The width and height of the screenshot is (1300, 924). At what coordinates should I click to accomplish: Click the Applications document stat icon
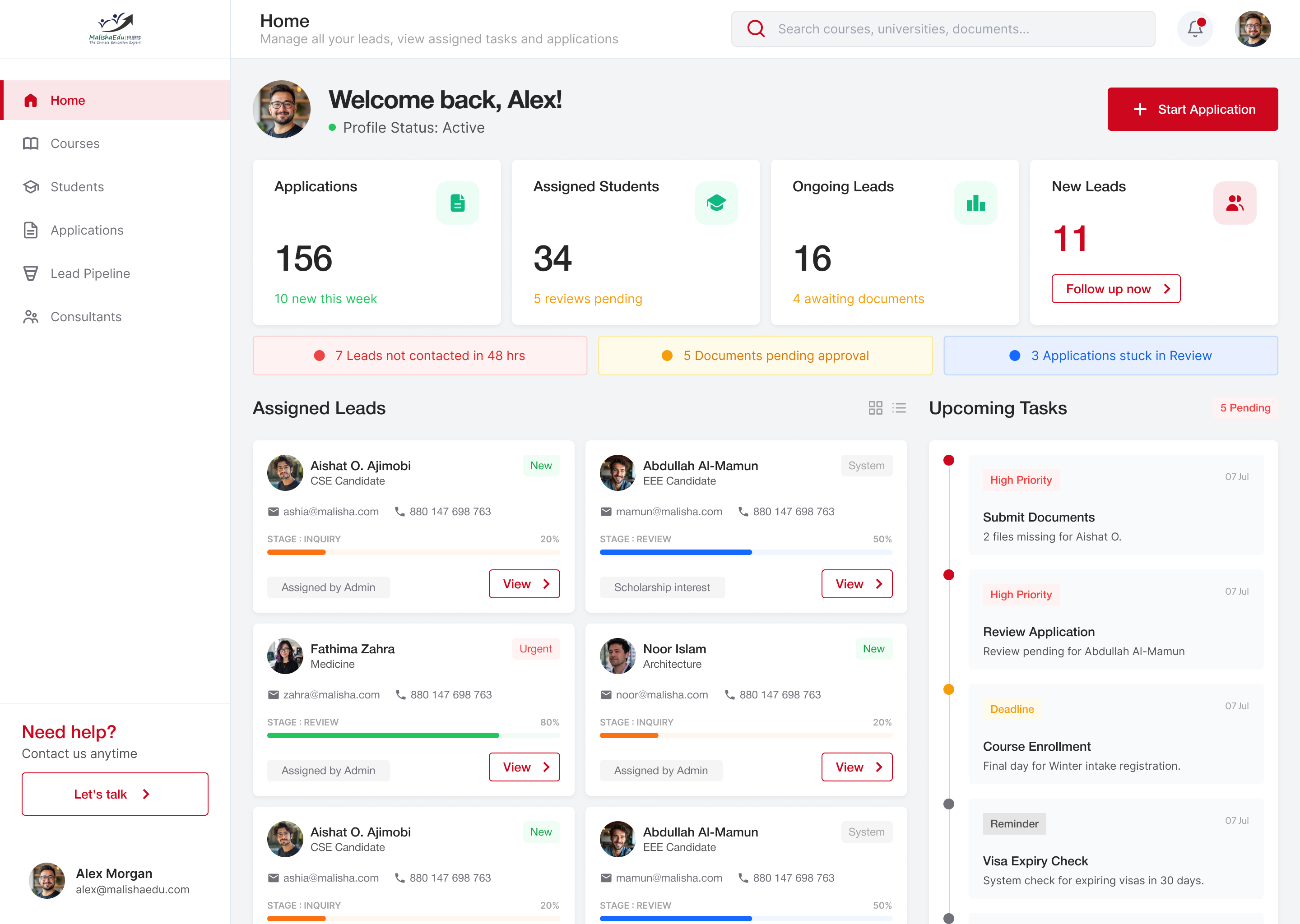457,203
